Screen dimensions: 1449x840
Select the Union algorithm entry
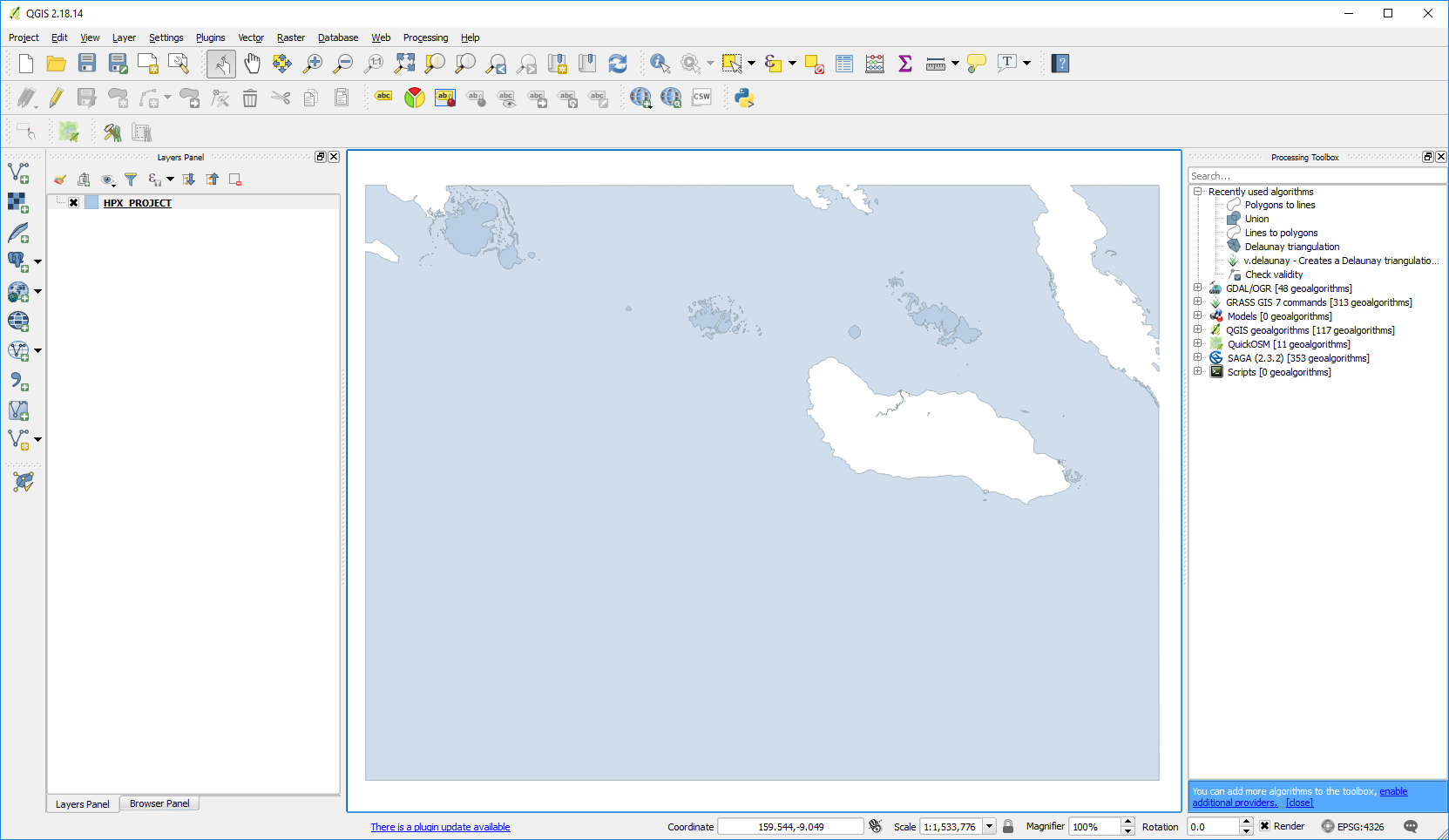coord(1256,219)
